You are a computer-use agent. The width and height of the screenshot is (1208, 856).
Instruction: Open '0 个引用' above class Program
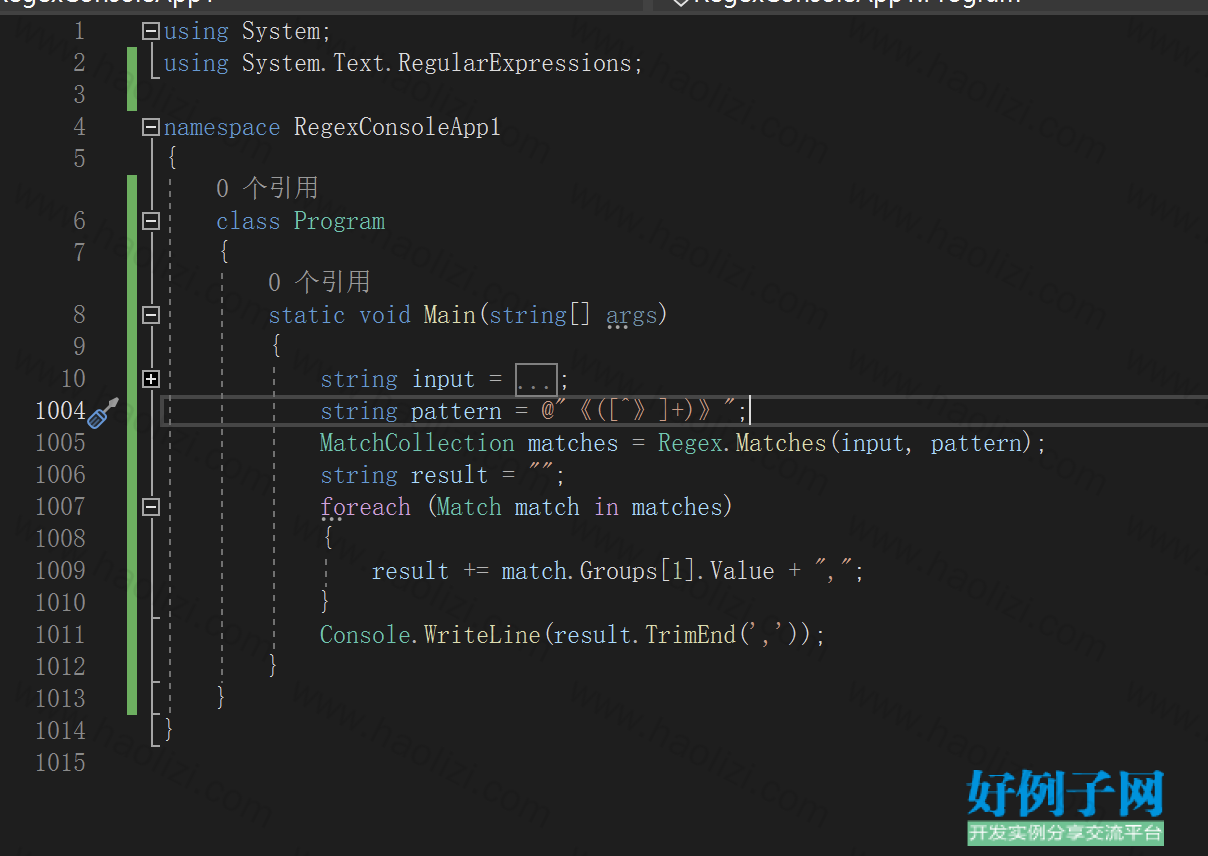coord(267,188)
